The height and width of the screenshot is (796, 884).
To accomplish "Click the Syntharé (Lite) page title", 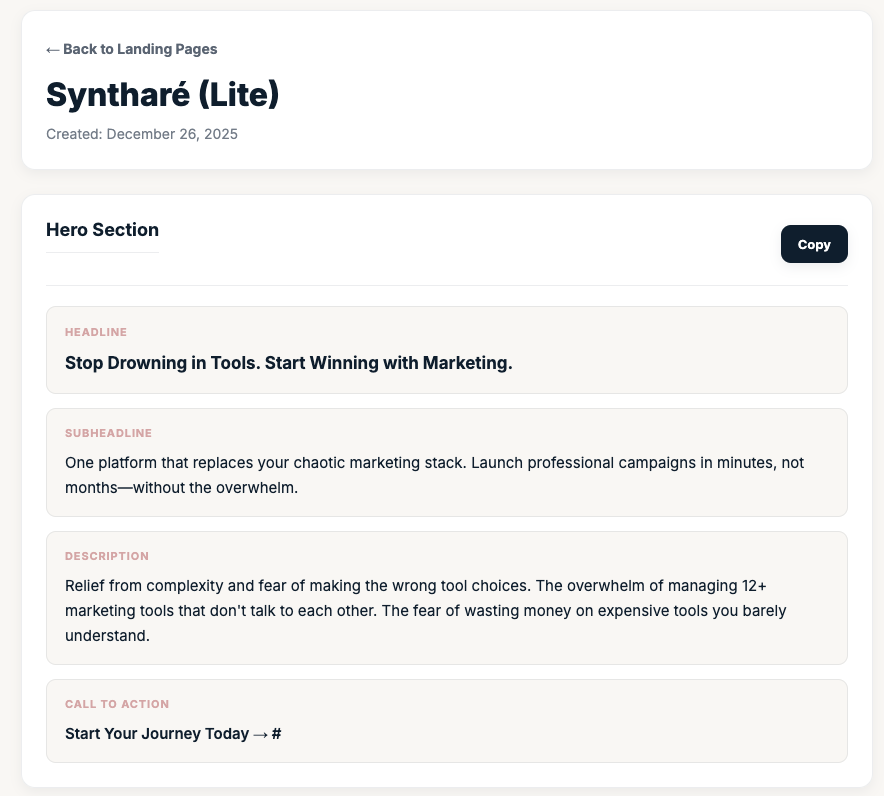I will pos(162,95).
